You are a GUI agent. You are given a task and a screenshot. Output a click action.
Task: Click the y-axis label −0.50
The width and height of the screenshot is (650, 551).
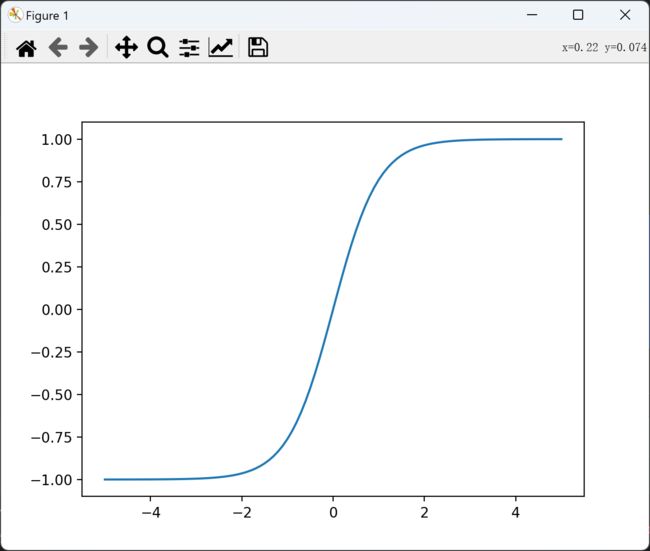pos(51,395)
